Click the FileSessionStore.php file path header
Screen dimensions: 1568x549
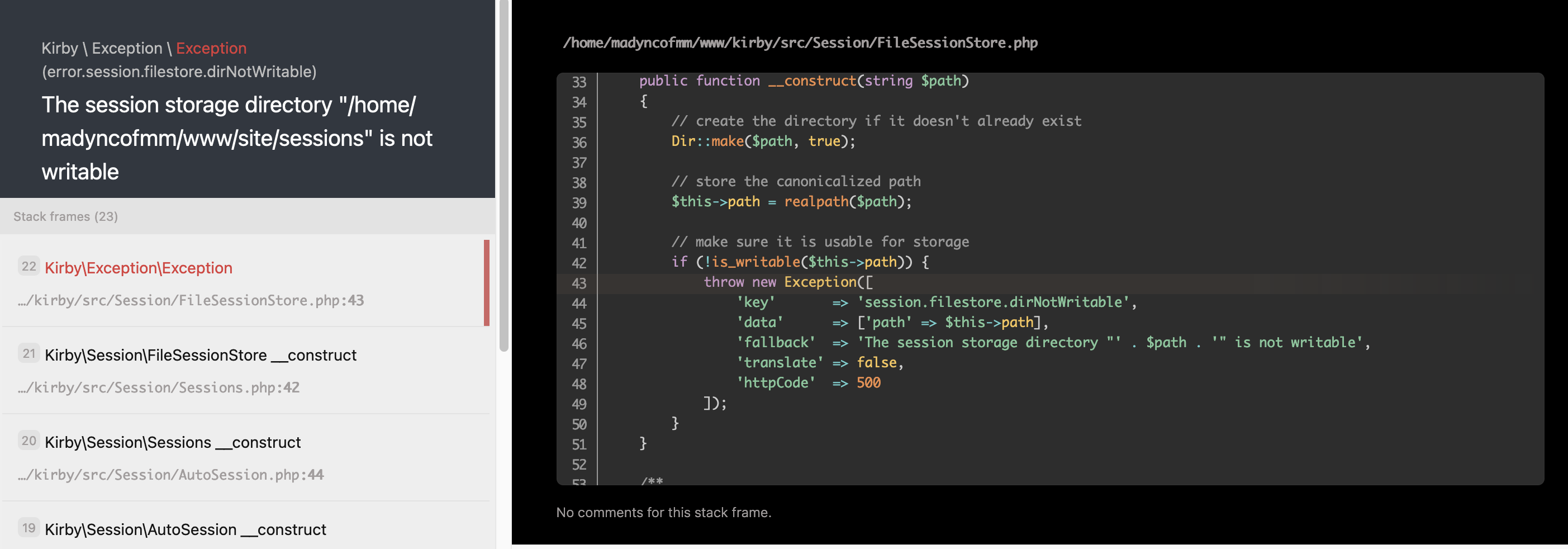800,42
